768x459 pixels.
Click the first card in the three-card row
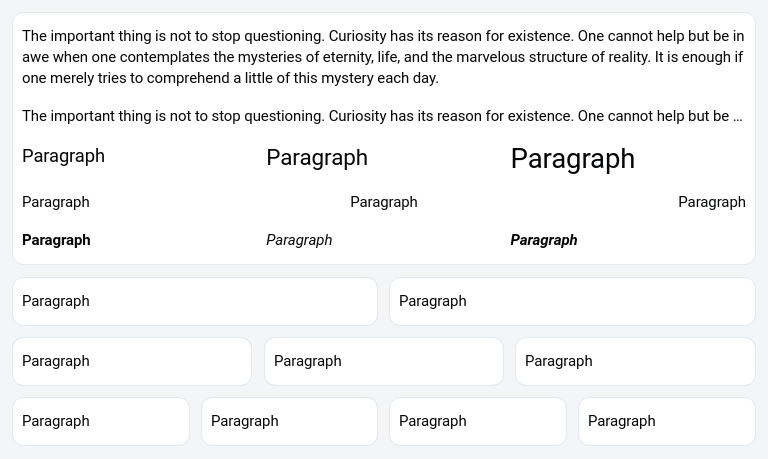[132, 361]
